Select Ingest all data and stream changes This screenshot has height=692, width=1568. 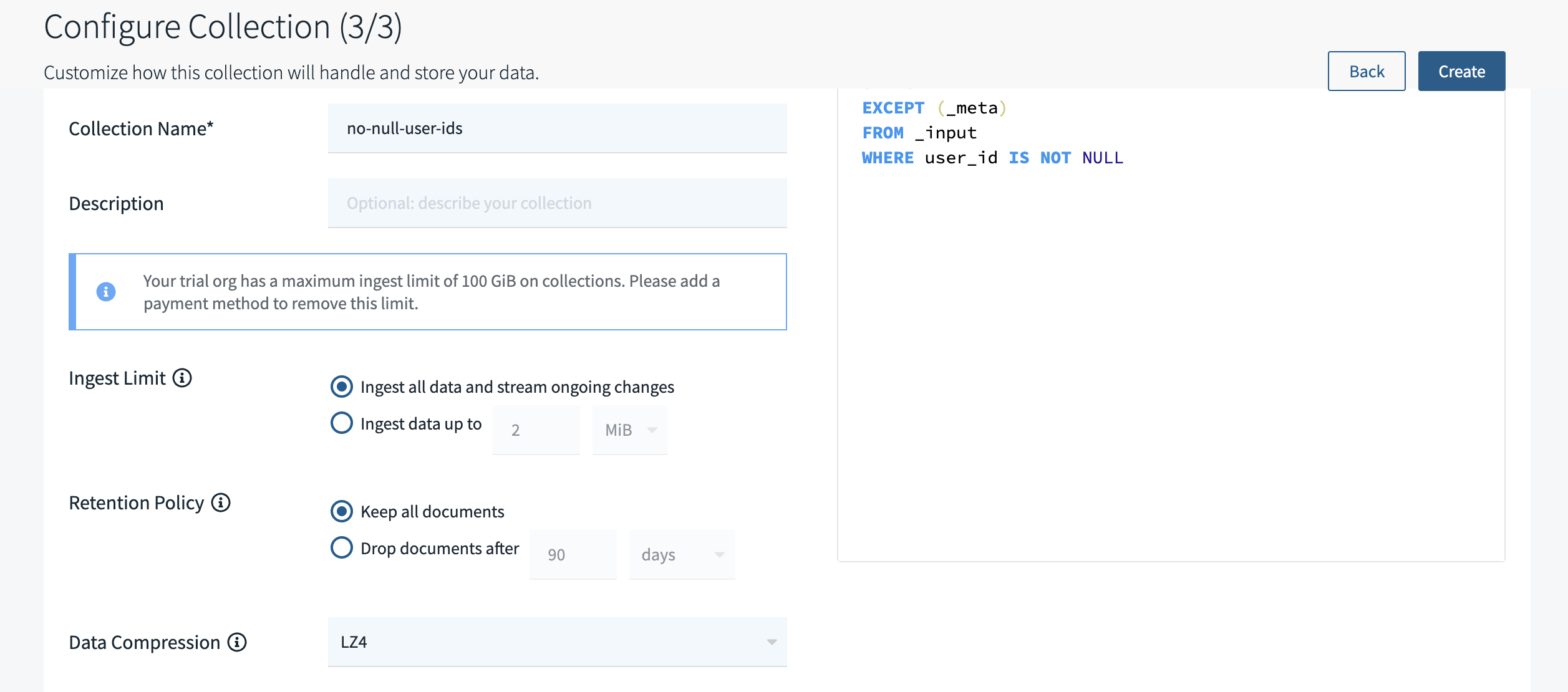(342, 387)
